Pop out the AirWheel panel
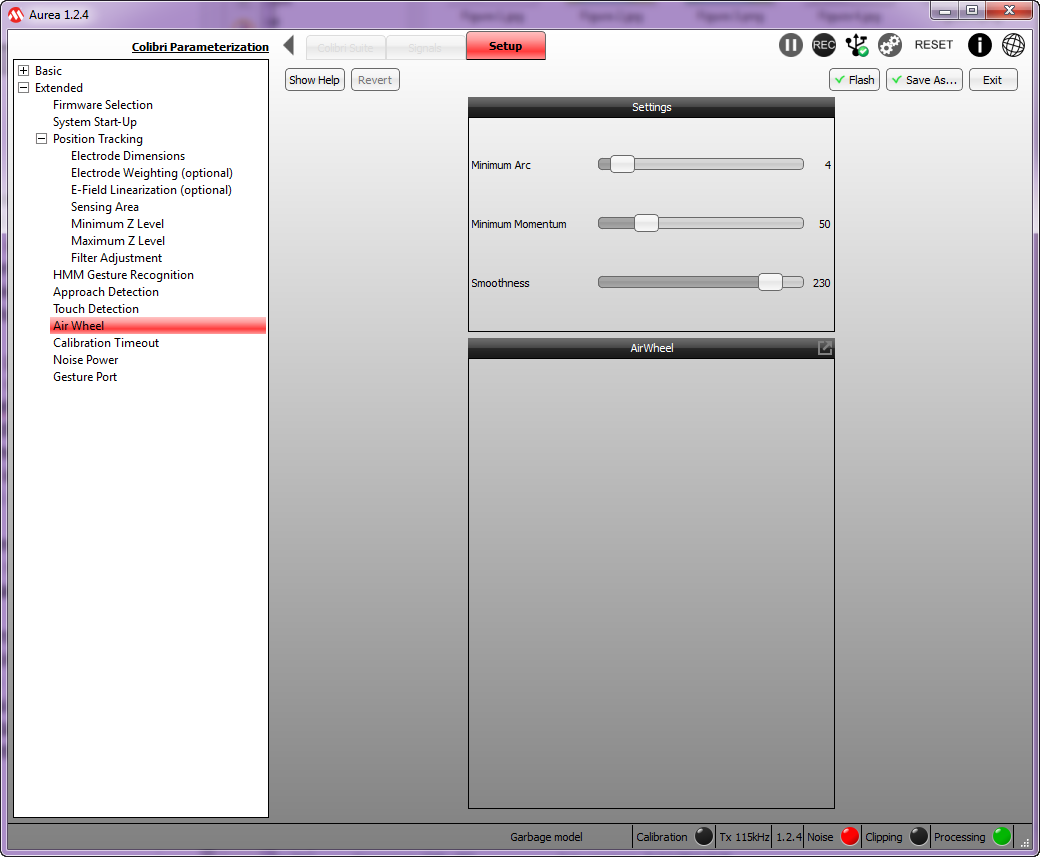 coord(825,348)
